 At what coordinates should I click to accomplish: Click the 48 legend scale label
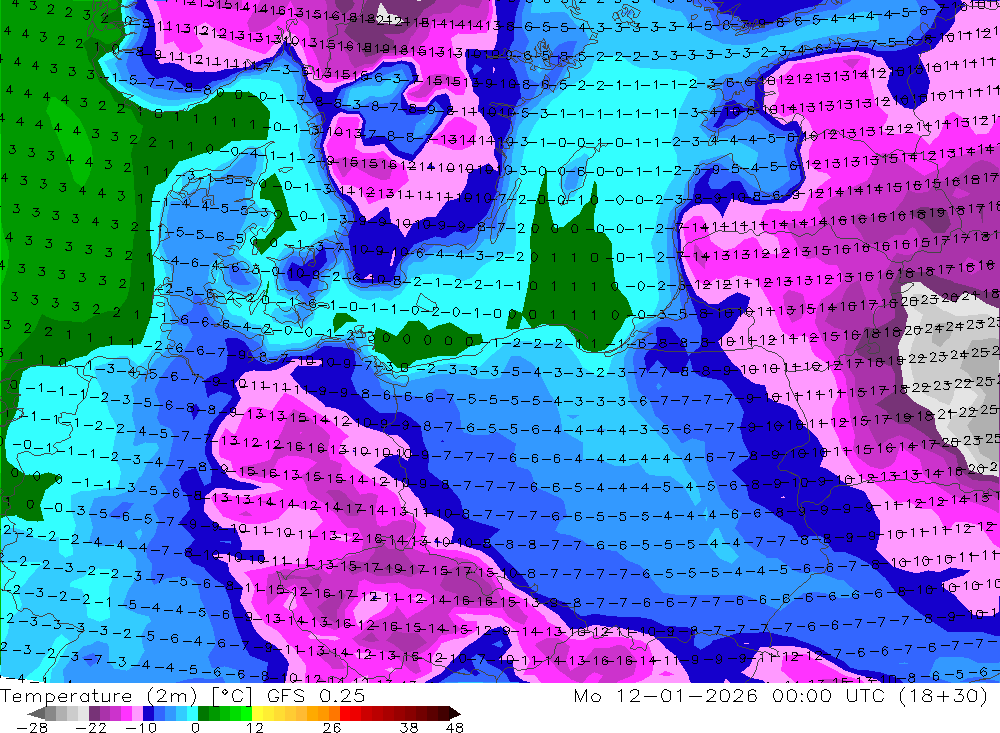click(x=455, y=727)
